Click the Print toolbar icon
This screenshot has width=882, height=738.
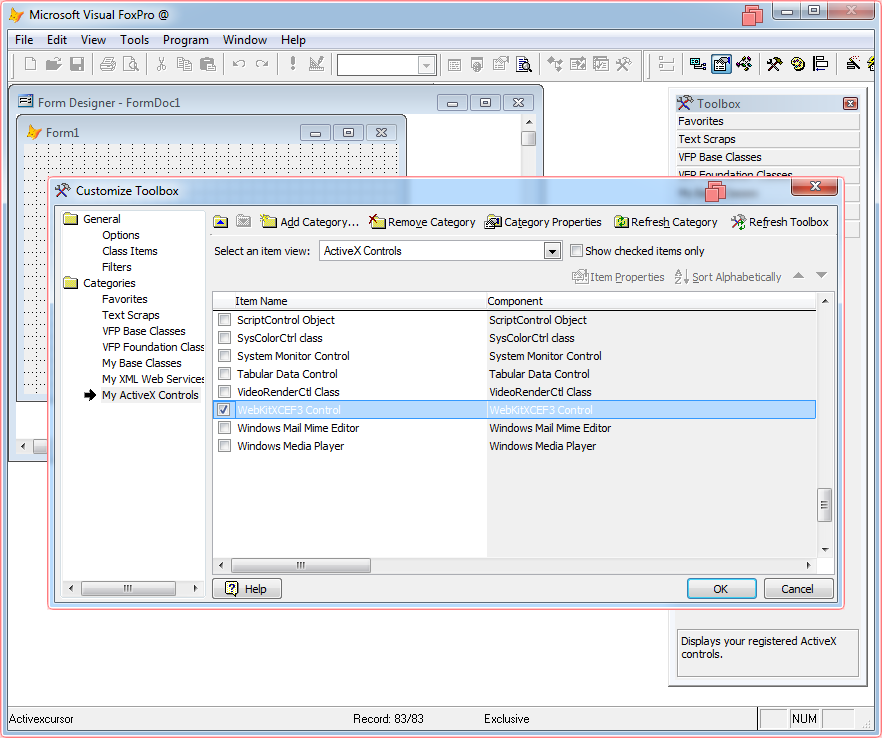[107, 64]
